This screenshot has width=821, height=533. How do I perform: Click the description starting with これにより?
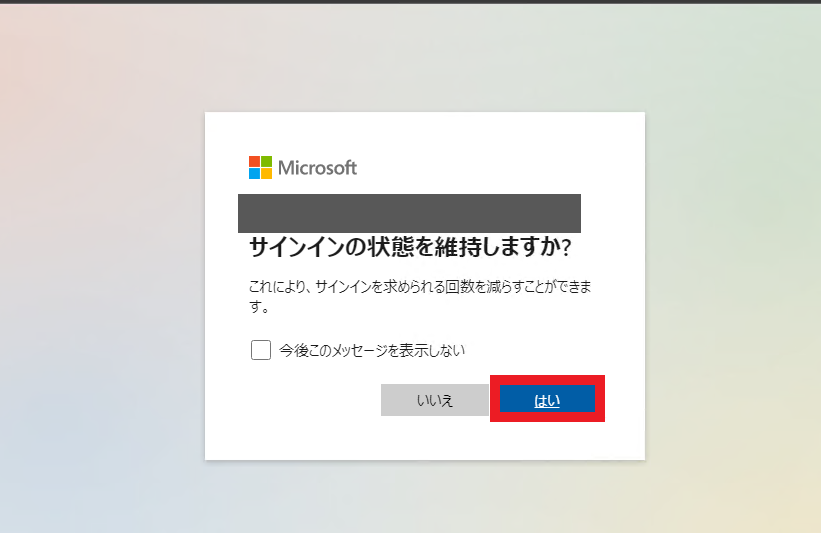[x=420, y=296]
